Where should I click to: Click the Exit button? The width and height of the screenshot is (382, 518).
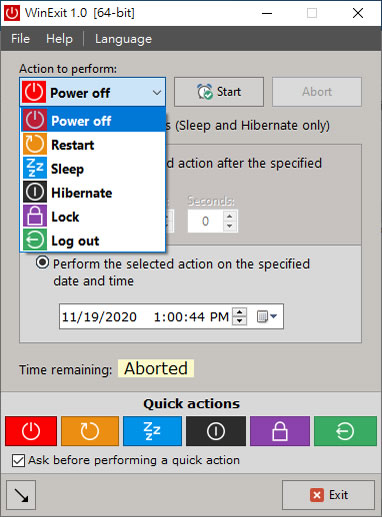click(328, 495)
